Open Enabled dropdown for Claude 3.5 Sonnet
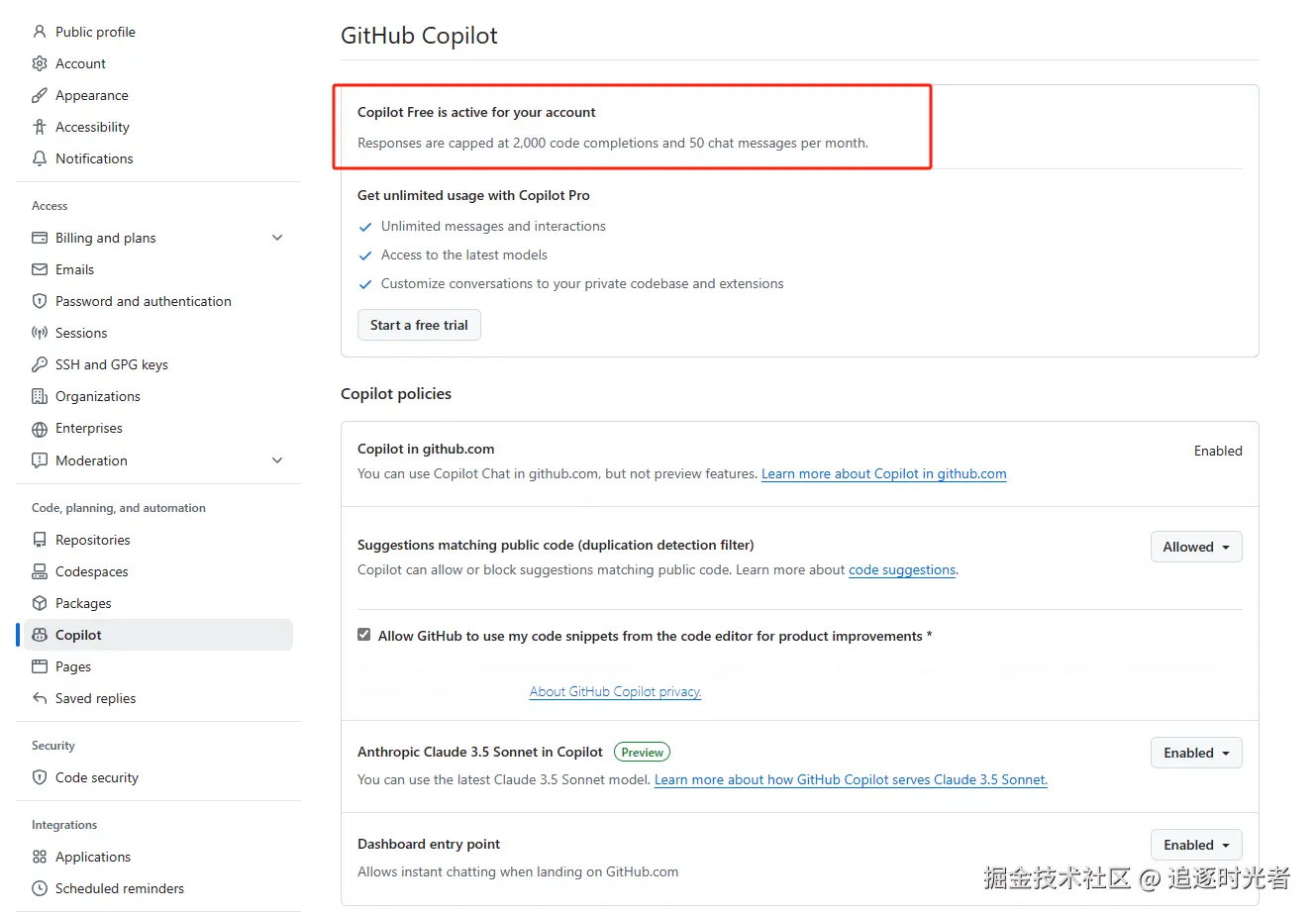The height and width of the screenshot is (917, 1316). (1195, 753)
